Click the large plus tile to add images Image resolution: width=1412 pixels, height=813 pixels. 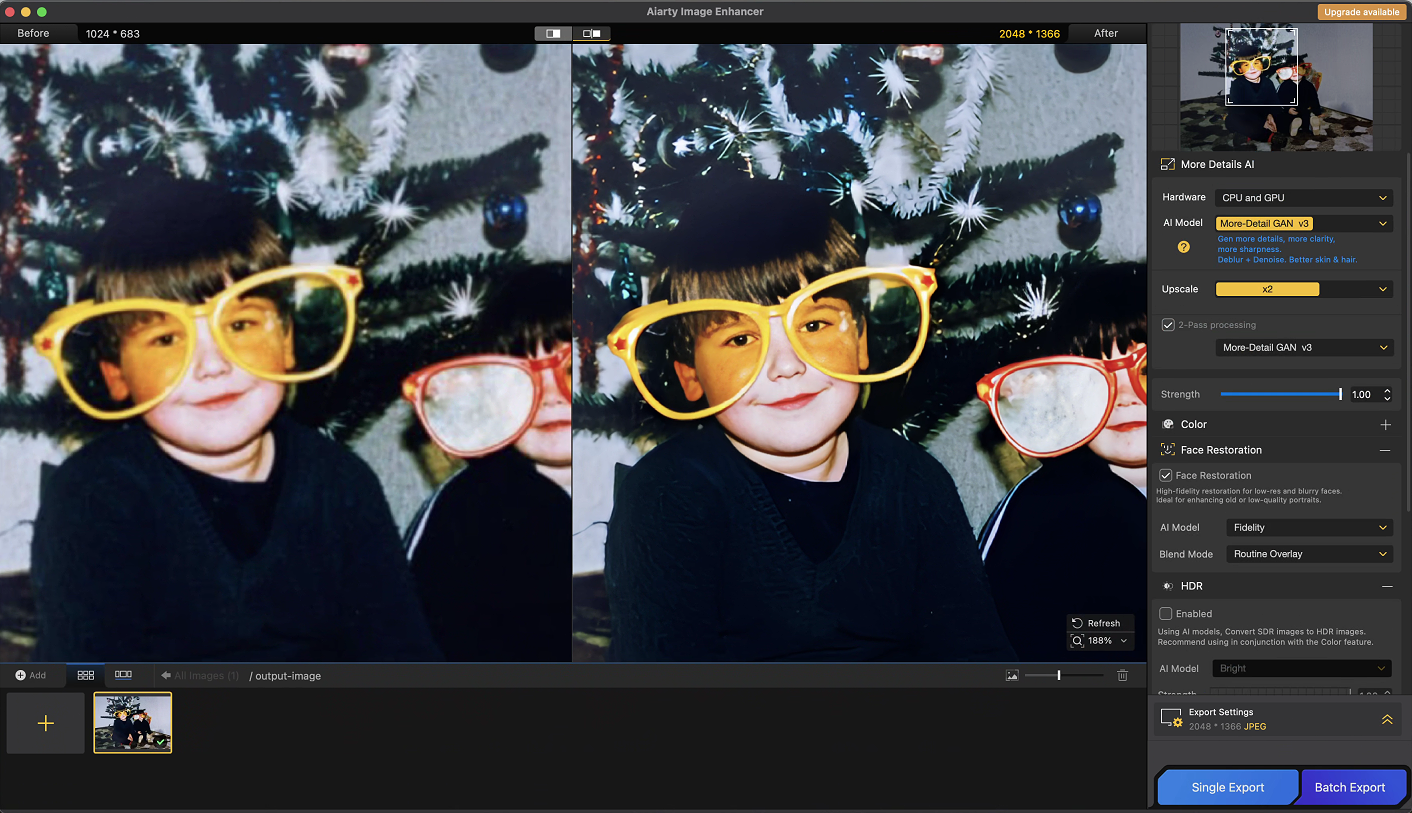click(46, 723)
